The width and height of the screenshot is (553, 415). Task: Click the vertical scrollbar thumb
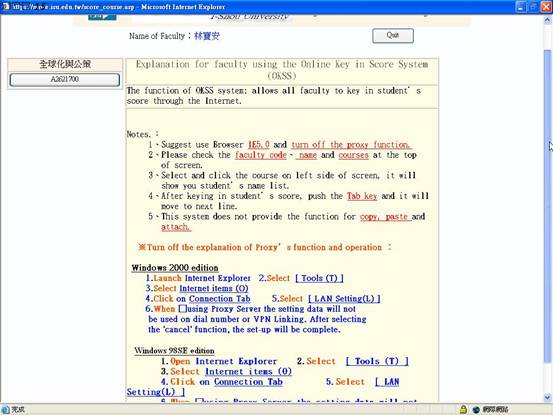pyautogui.click(x=547, y=206)
